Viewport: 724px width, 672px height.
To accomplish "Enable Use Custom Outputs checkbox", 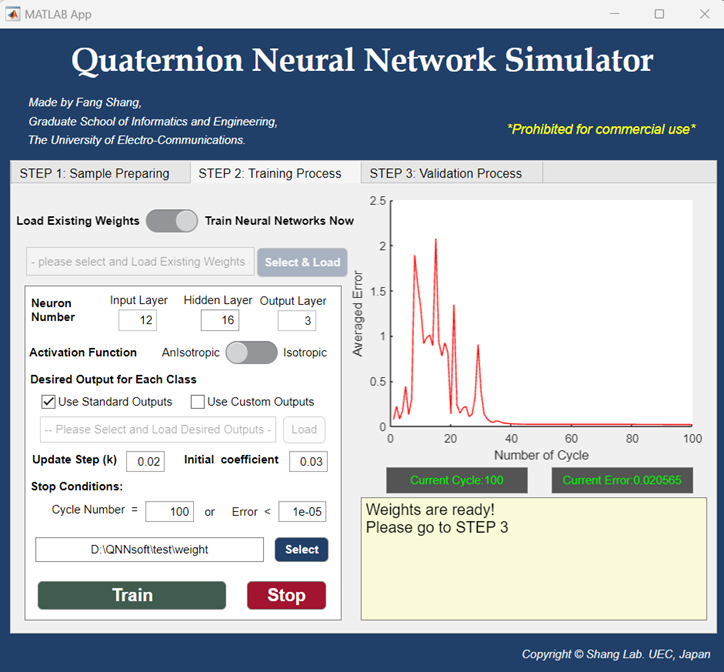I will 198,402.
